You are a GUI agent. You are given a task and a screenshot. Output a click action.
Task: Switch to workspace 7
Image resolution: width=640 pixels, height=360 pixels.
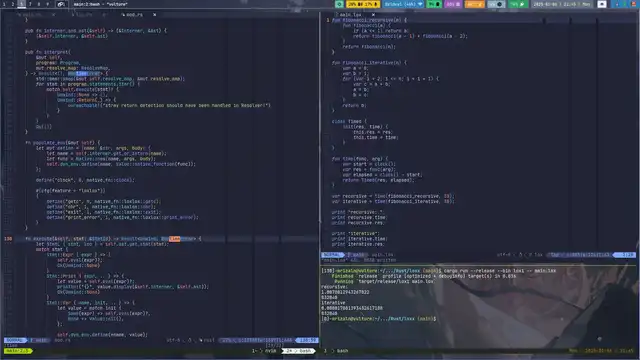point(30,4)
